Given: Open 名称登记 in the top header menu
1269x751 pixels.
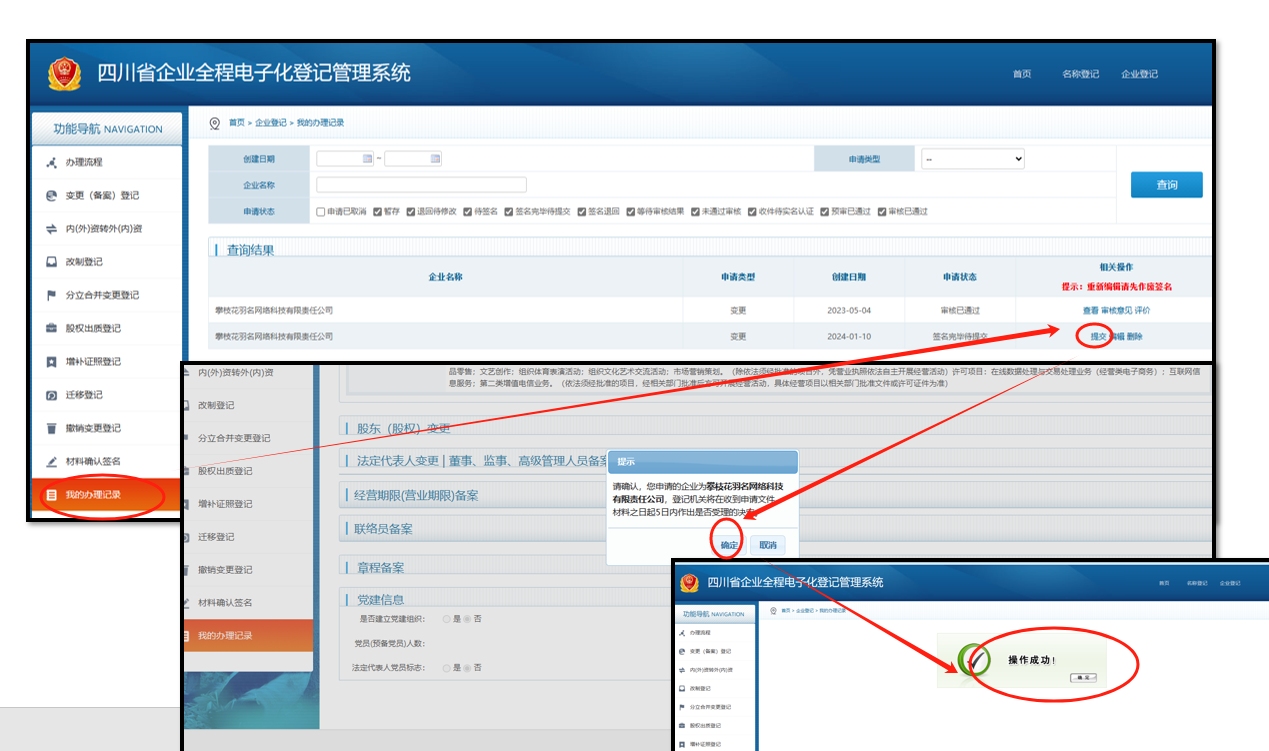Looking at the screenshot, I should coord(1080,75).
